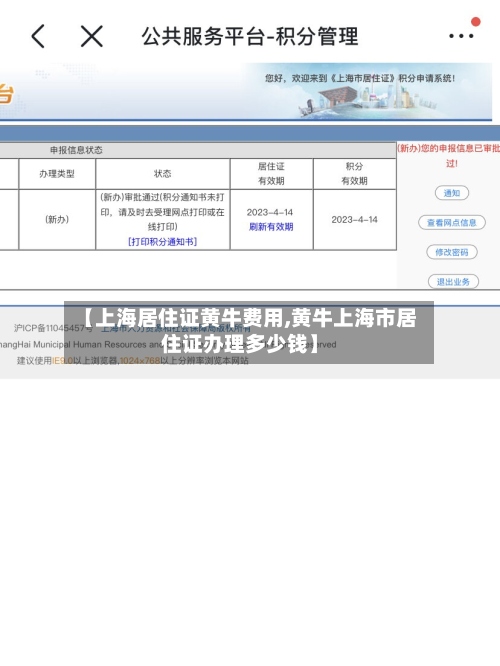Click the 居住证有效期 column header

[x=271, y=174]
